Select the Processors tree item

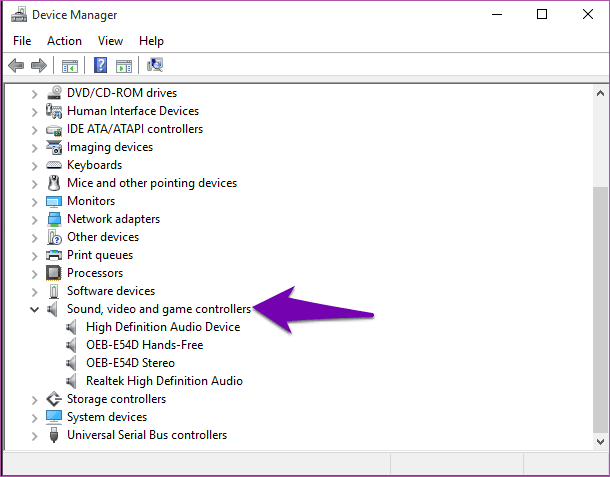95,273
